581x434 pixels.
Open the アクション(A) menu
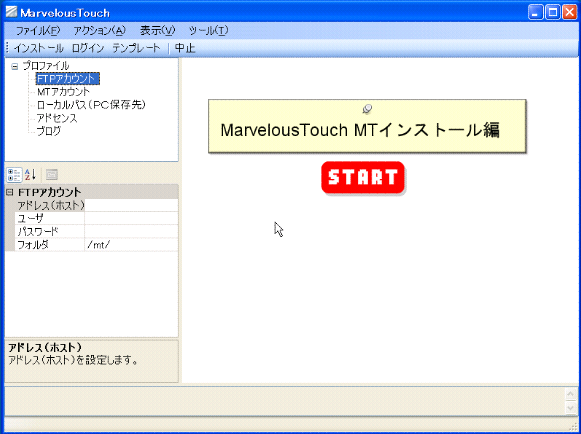pos(99,30)
